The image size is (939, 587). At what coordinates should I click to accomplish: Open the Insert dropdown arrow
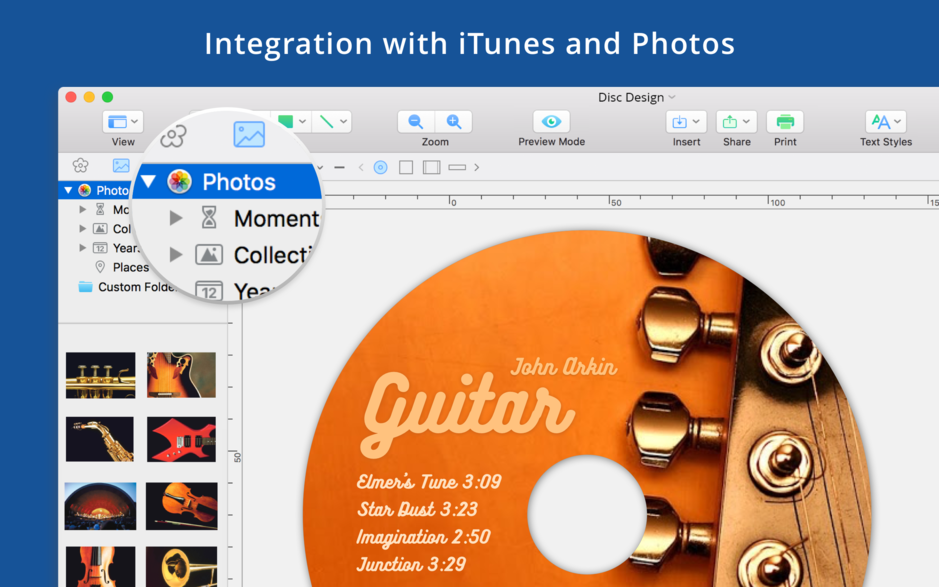696,122
